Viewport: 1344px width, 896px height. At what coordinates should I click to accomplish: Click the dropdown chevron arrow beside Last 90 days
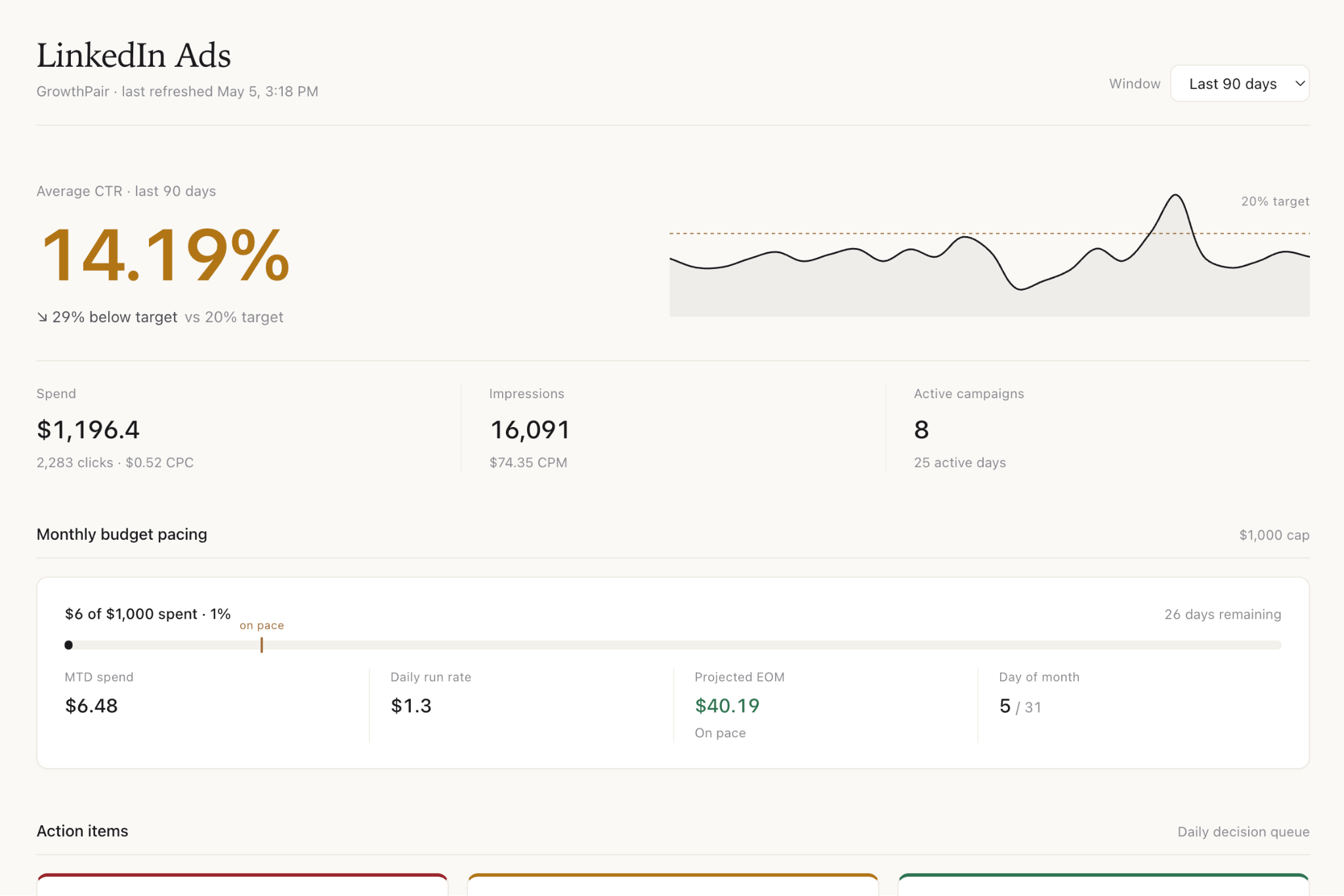[1299, 83]
